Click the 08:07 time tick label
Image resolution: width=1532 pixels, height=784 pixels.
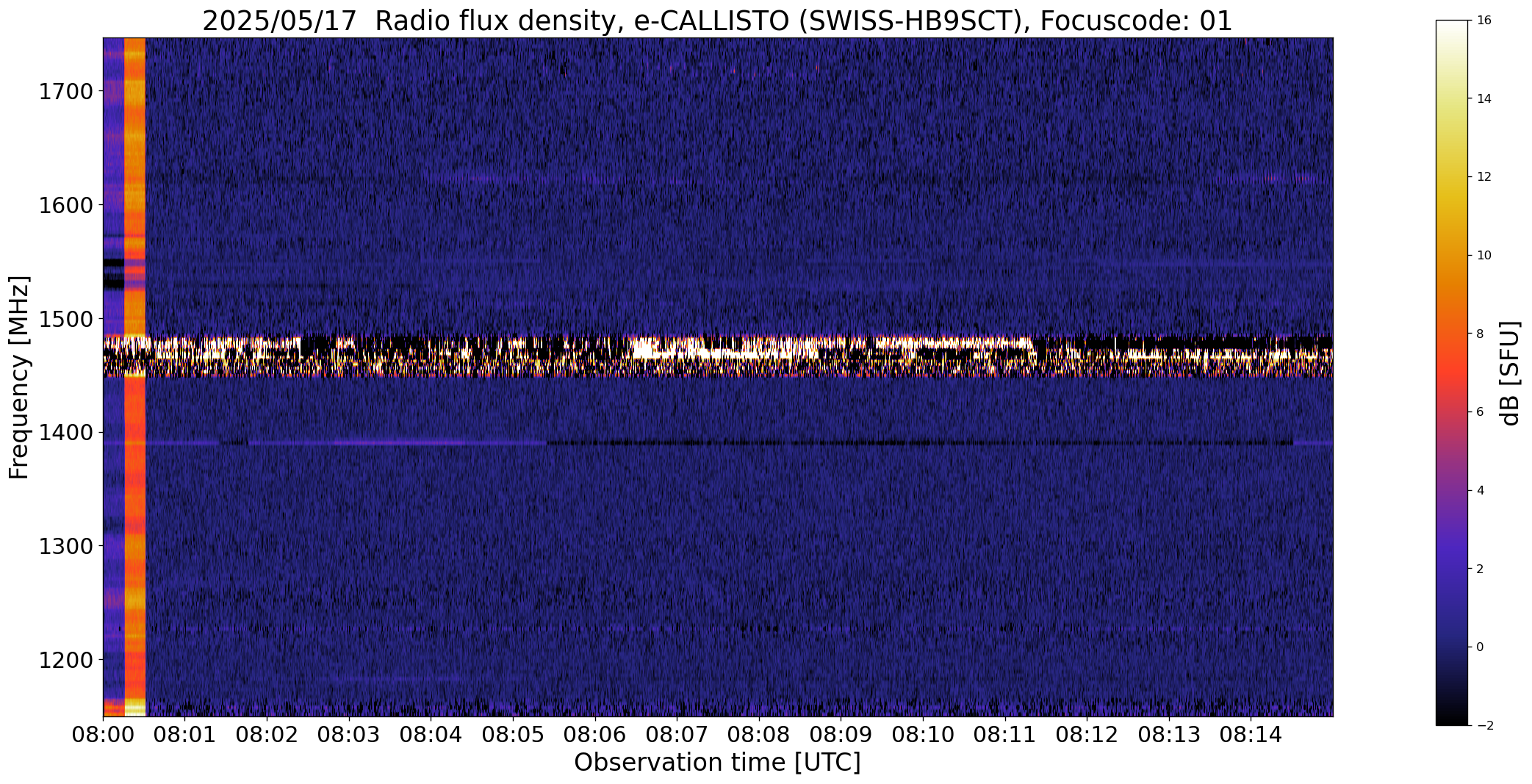click(677, 735)
